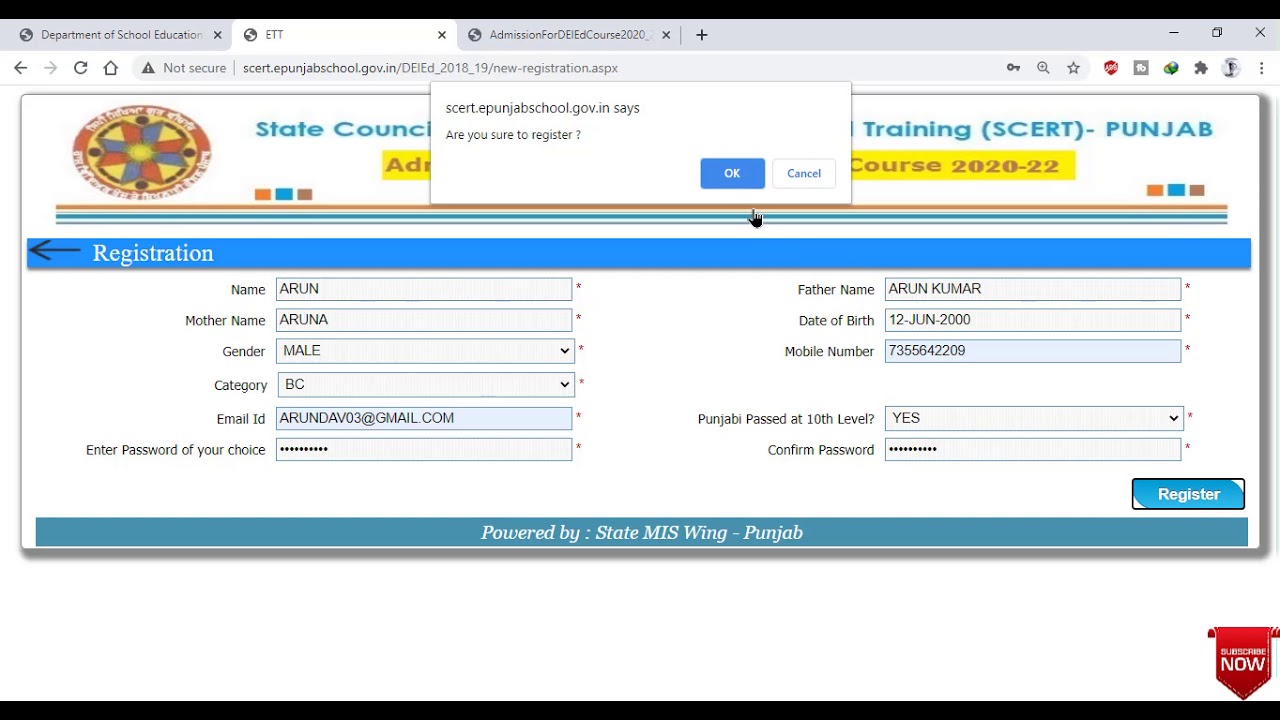Open saved passwords key icon
Image resolution: width=1280 pixels, height=720 pixels.
pos(1013,68)
